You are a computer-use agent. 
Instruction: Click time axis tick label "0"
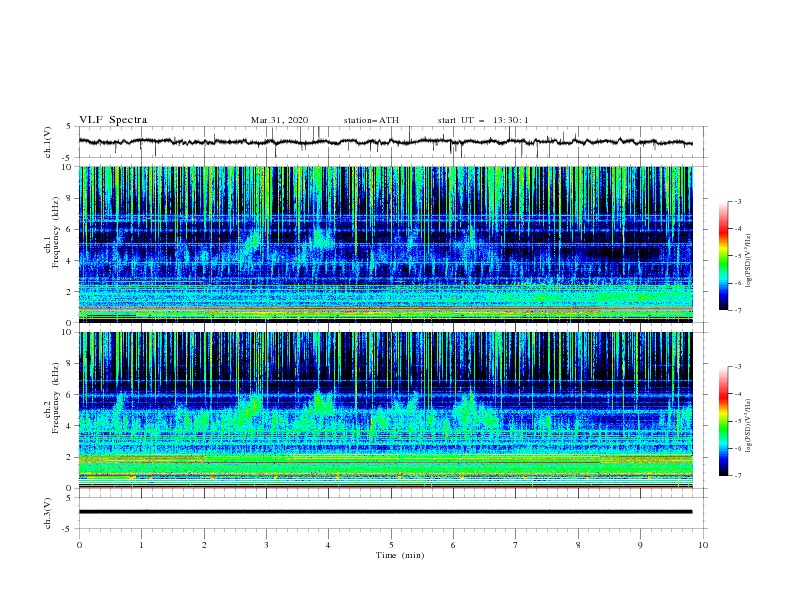click(x=79, y=545)
